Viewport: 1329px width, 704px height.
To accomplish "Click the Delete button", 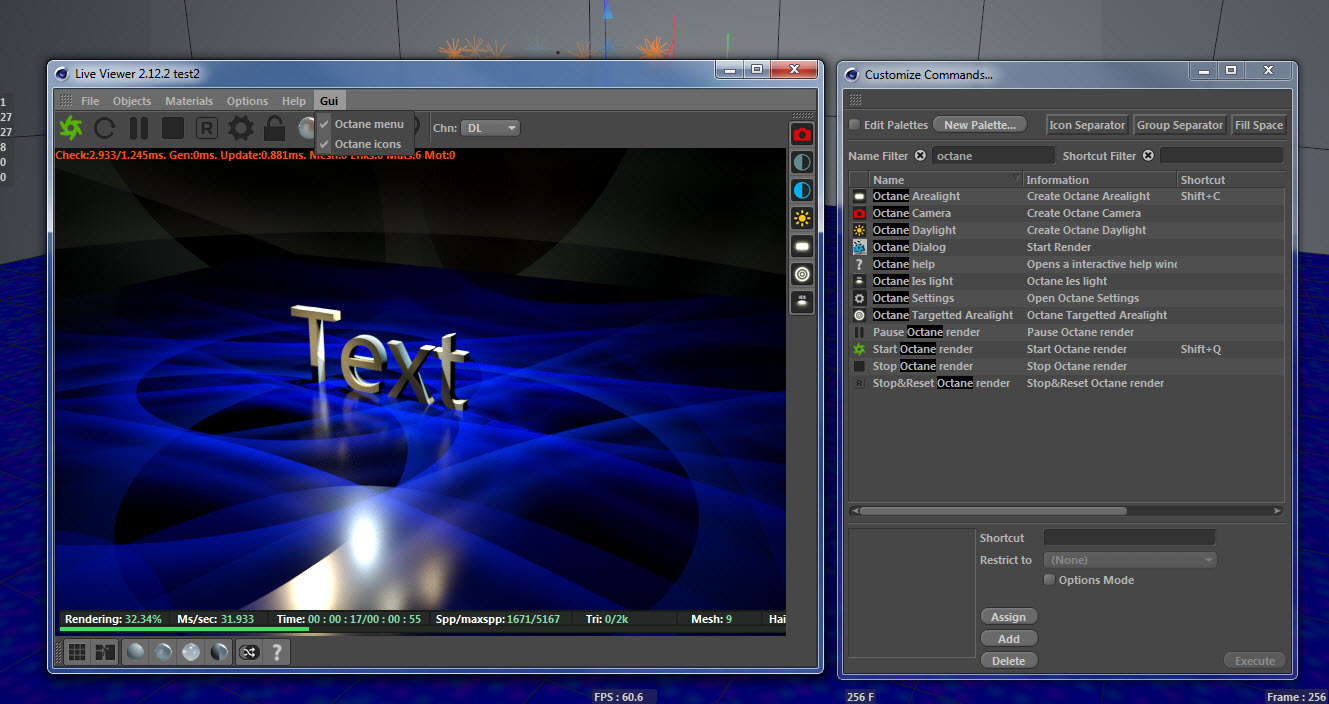I will (x=1009, y=661).
